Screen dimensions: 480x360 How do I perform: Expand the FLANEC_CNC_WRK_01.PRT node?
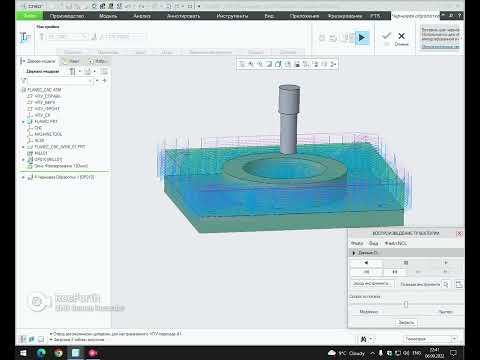(23, 147)
